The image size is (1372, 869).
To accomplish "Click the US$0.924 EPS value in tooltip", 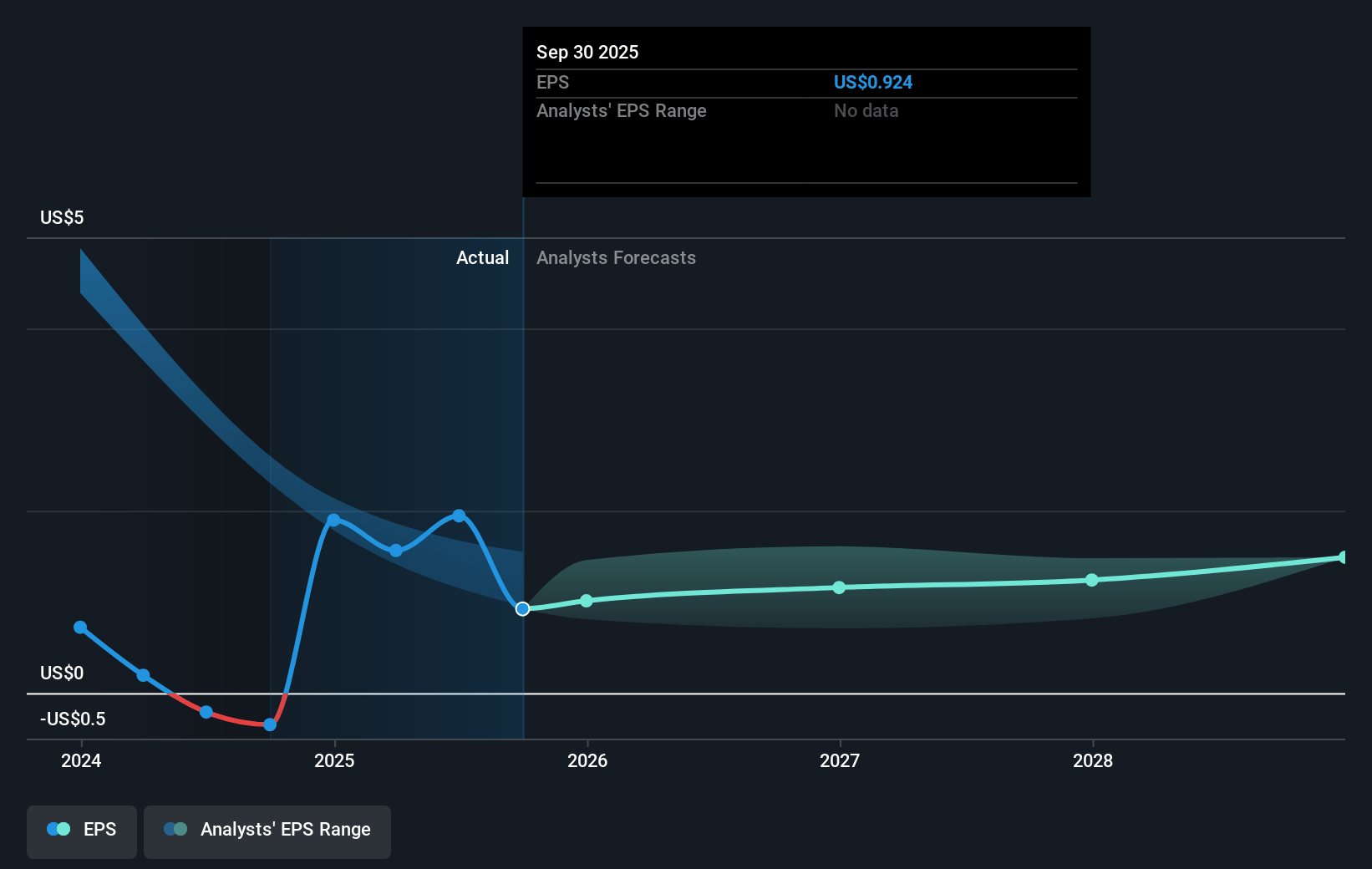I will pos(872,83).
